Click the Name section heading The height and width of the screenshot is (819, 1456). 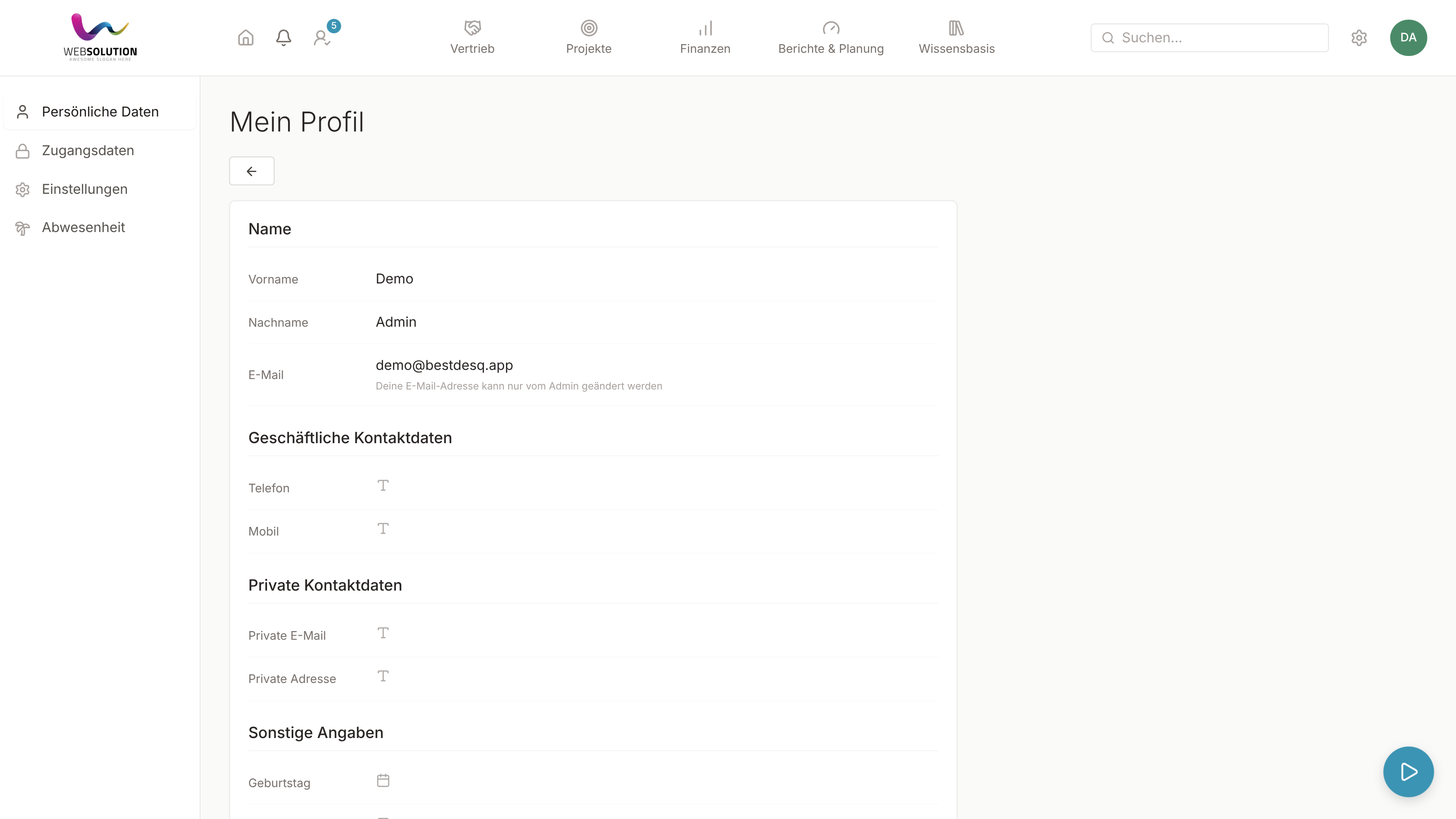tap(270, 229)
